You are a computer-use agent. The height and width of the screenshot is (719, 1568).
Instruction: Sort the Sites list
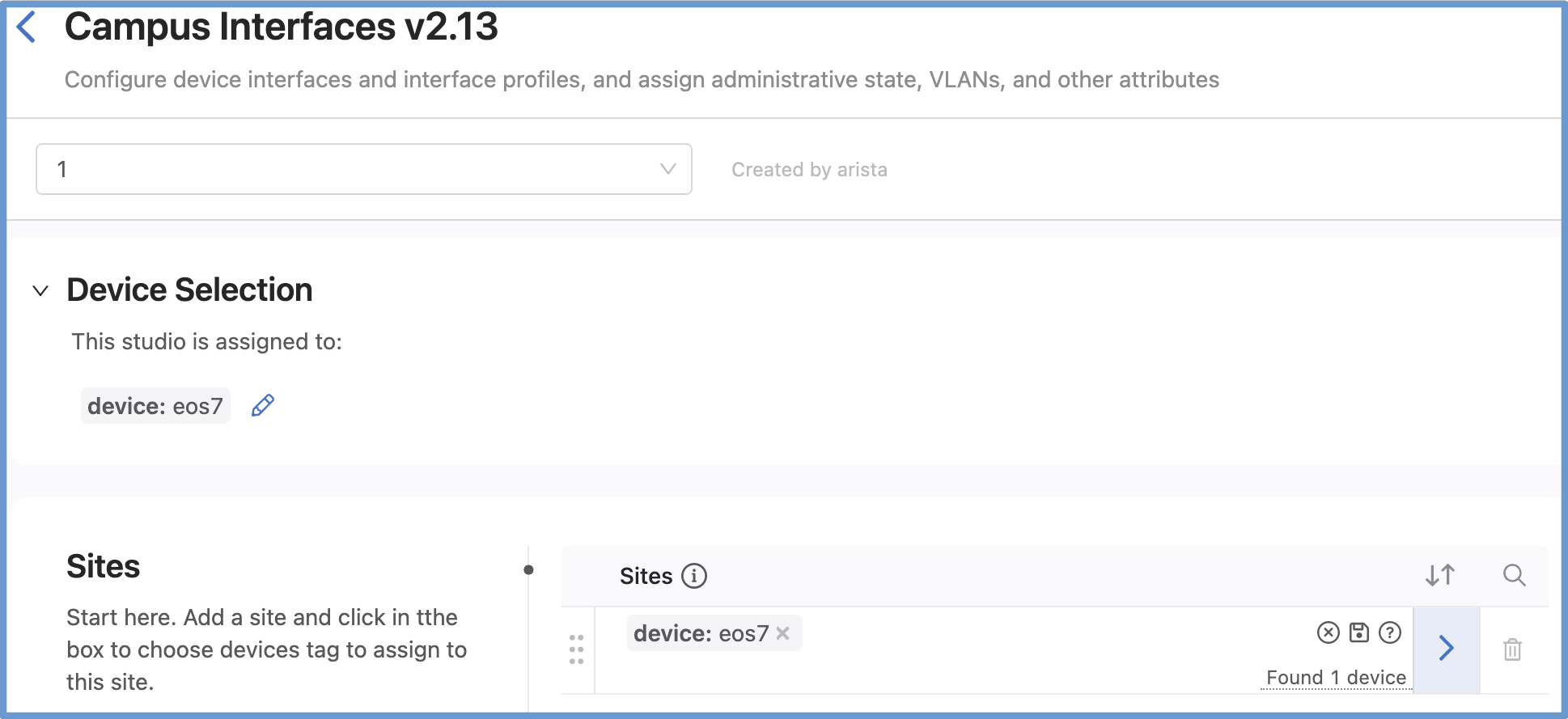pyautogui.click(x=1439, y=575)
